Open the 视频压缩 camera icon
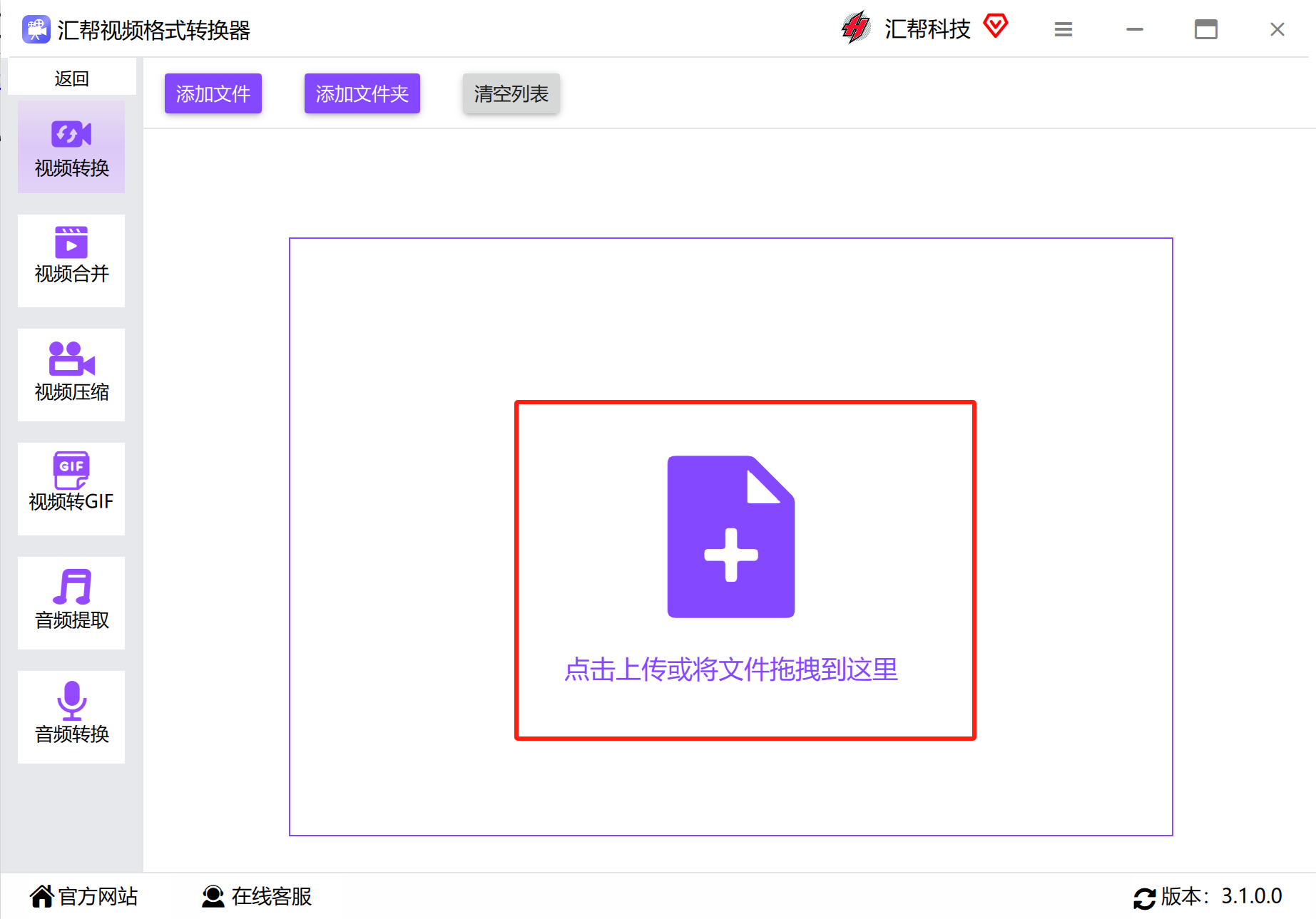Image resolution: width=1316 pixels, height=919 pixels. tap(71, 359)
